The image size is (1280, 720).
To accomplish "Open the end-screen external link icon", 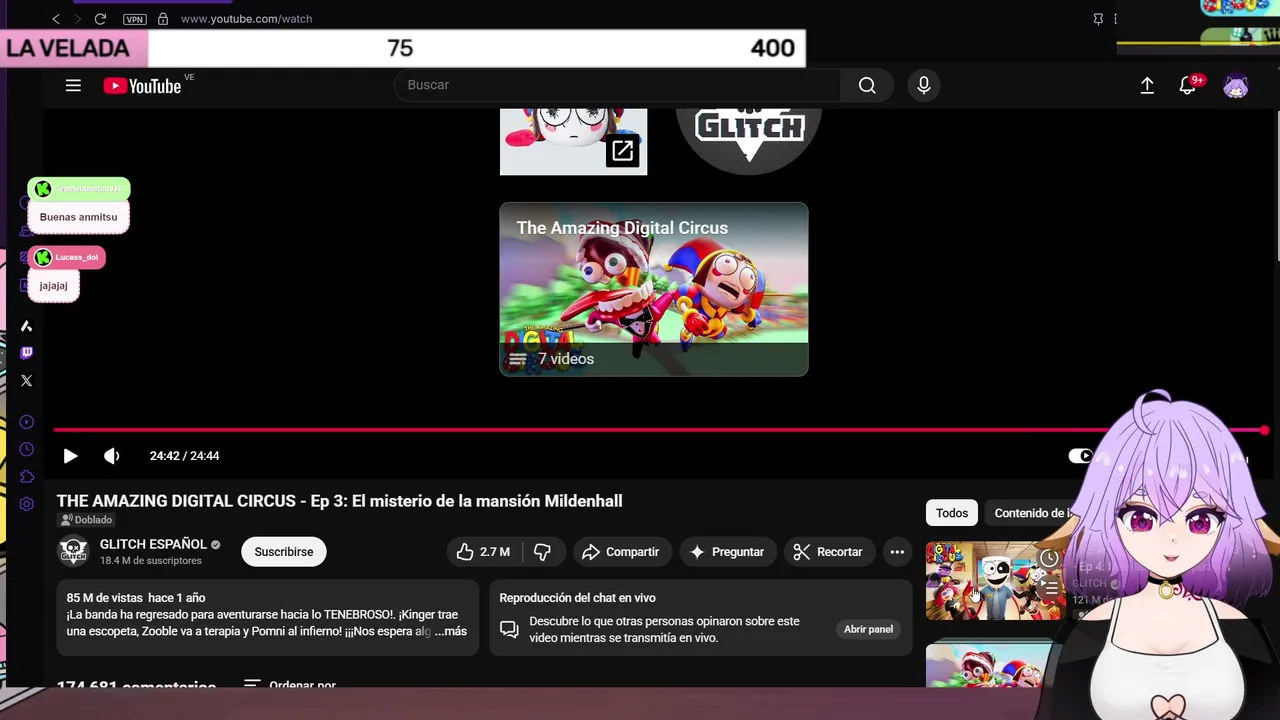I will 622,151.
